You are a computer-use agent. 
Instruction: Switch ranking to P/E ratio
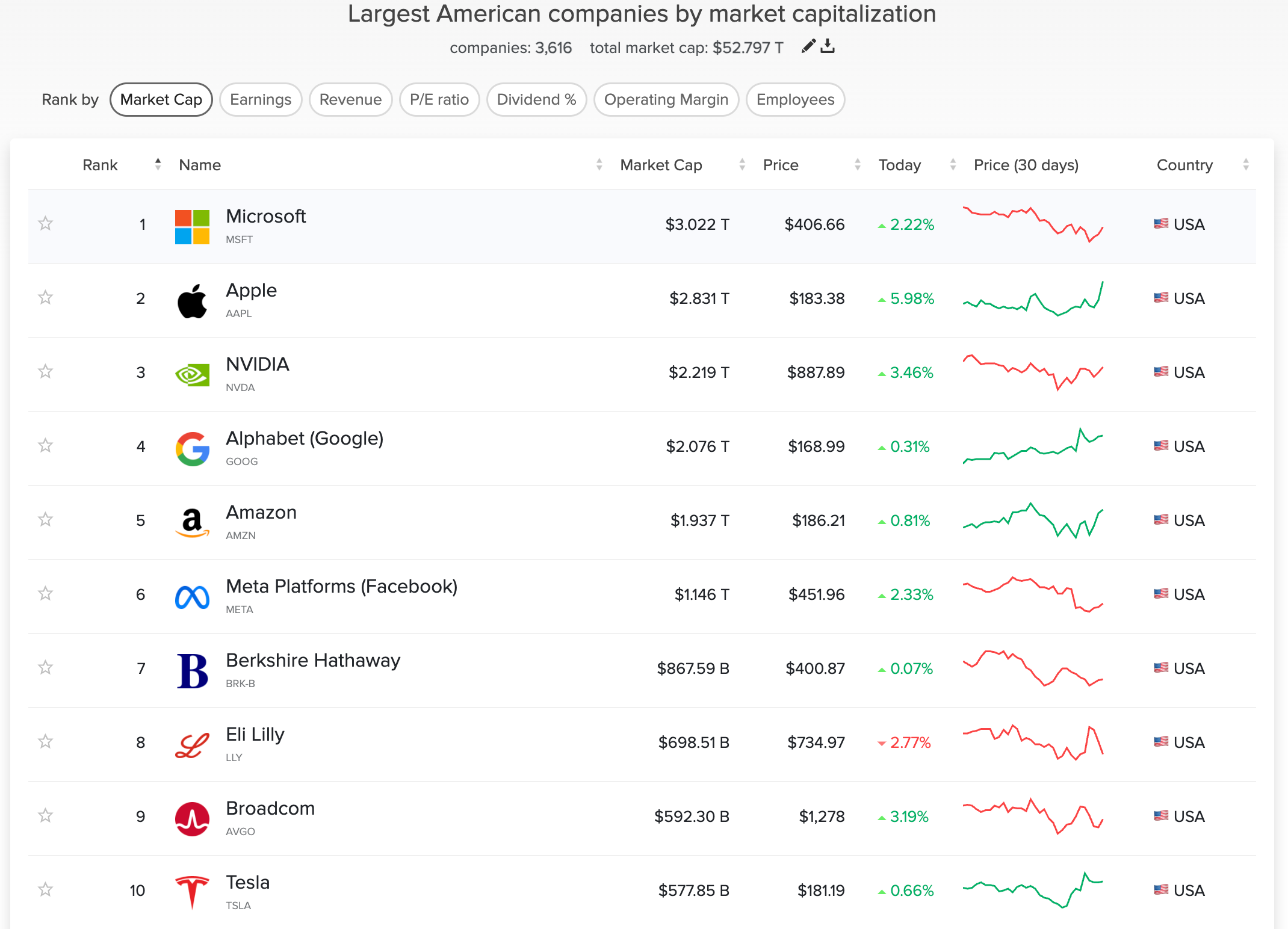439,99
